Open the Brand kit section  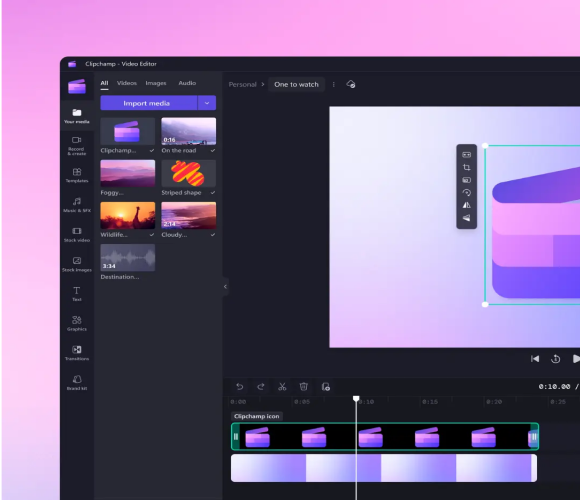(77, 383)
